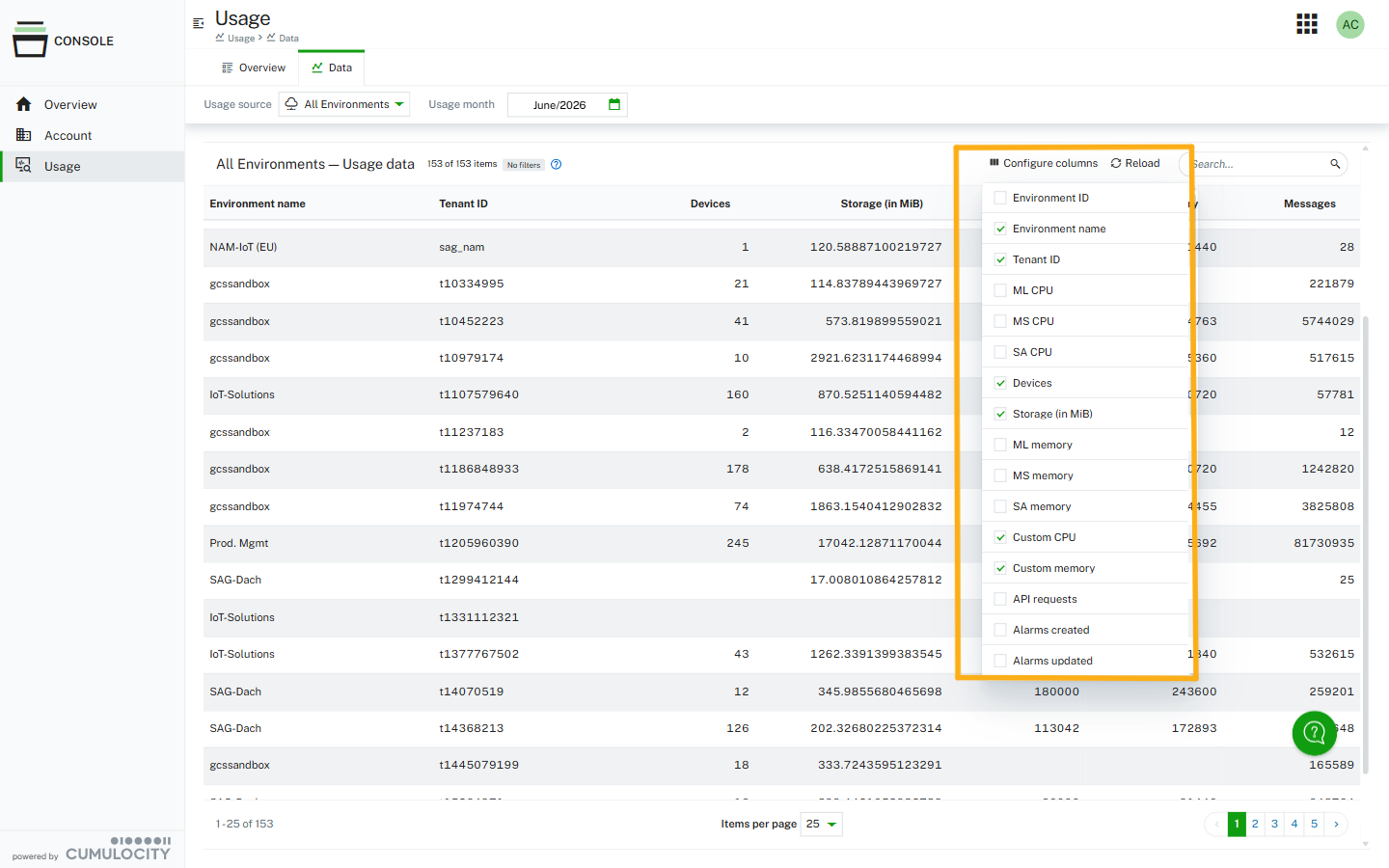The height and width of the screenshot is (868, 1389).
Task: Uncheck the Custom memory column checkbox
Action: (x=1000, y=568)
